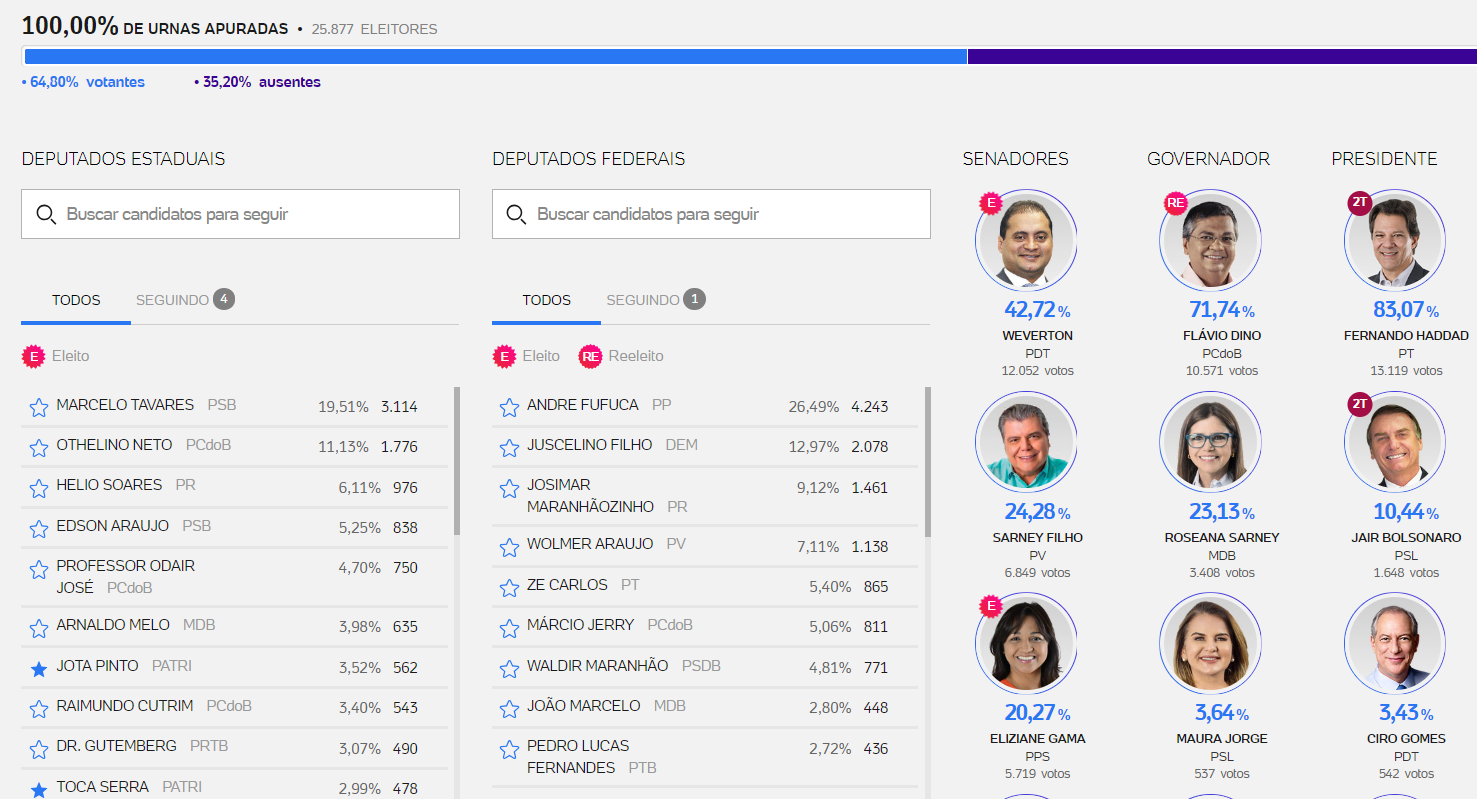Click the votantes turnout progress bar
This screenshot has height=799, width=1477.
coord(495,56)
